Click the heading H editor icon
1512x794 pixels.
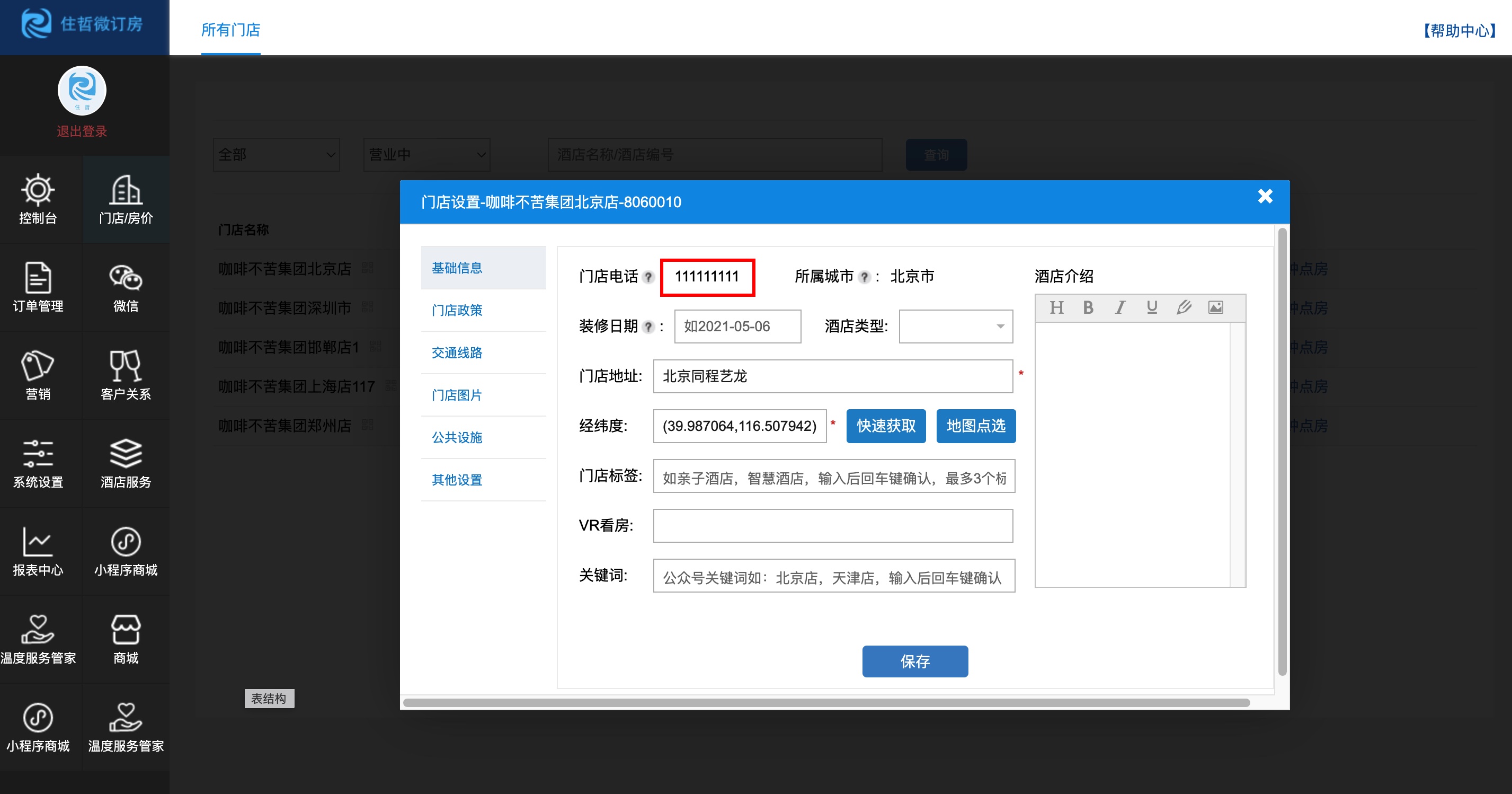click(x=1056, y=308)
